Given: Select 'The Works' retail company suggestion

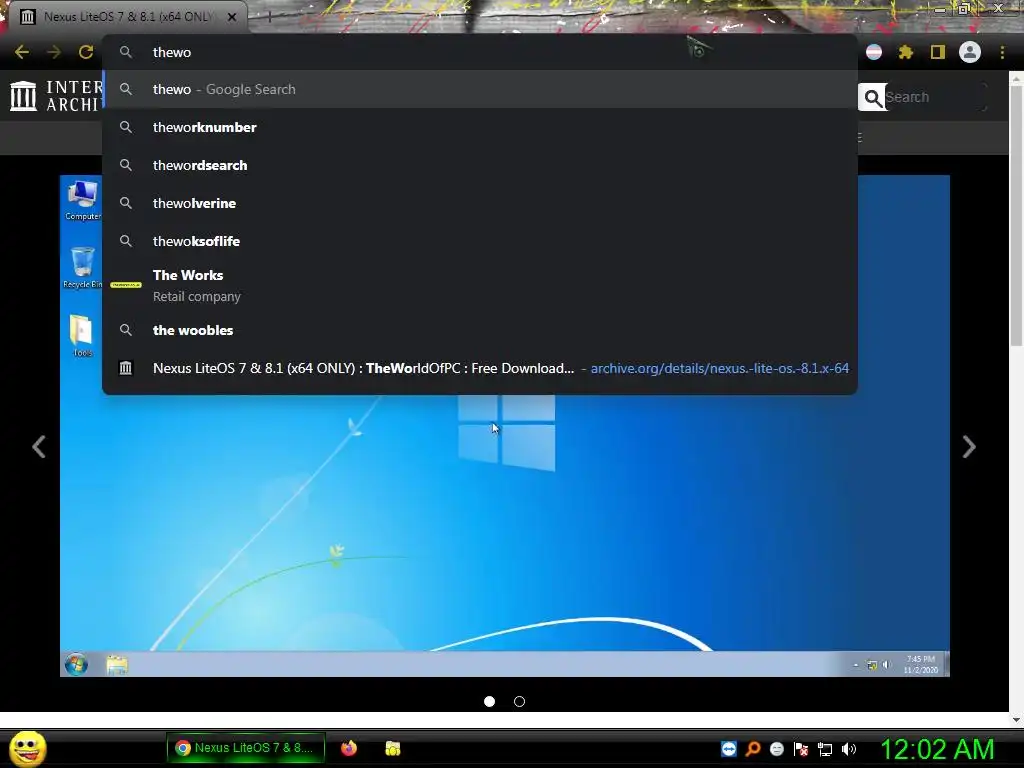Looking at the screenshot, I should (480, 285).
